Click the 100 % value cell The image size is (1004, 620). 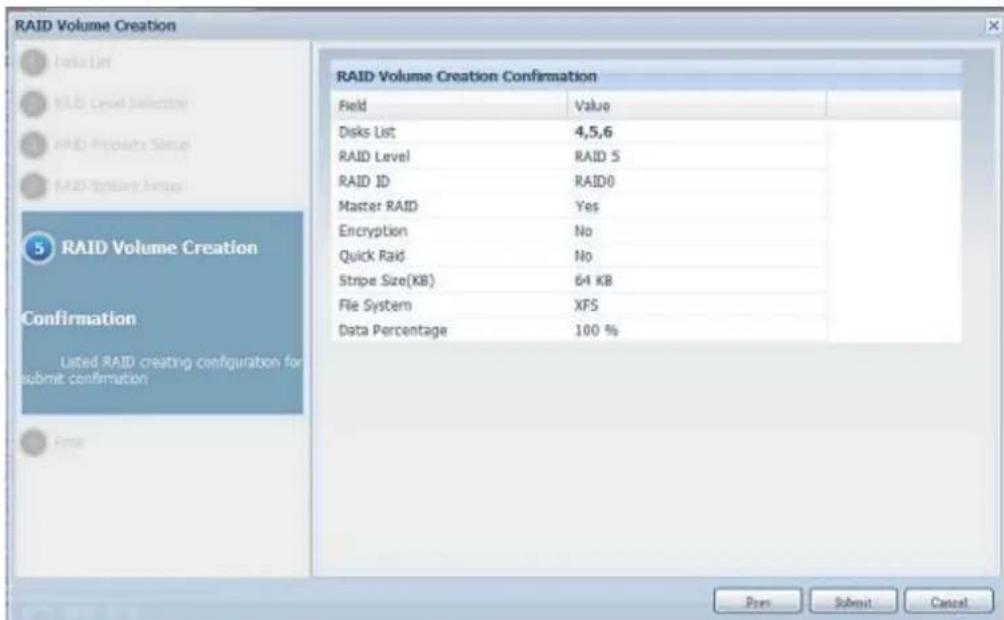click(596, 330)
